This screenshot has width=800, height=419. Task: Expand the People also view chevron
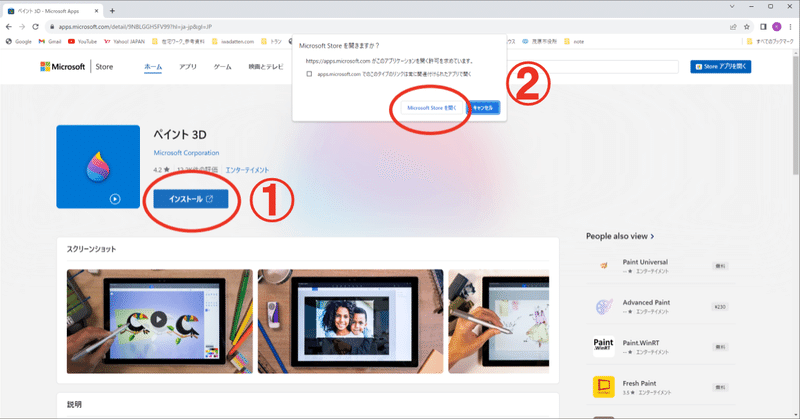click(x=652, y=236)
